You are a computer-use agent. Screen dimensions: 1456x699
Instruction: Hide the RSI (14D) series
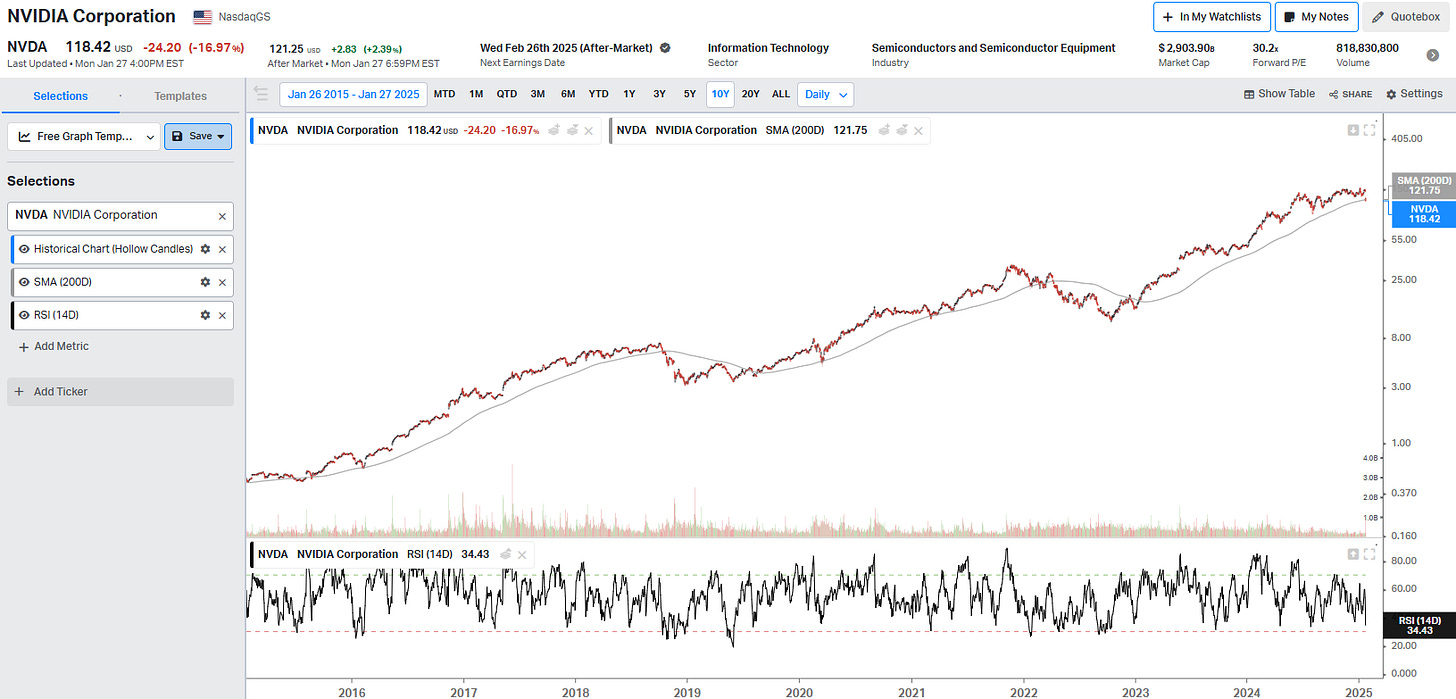(25, 315)
